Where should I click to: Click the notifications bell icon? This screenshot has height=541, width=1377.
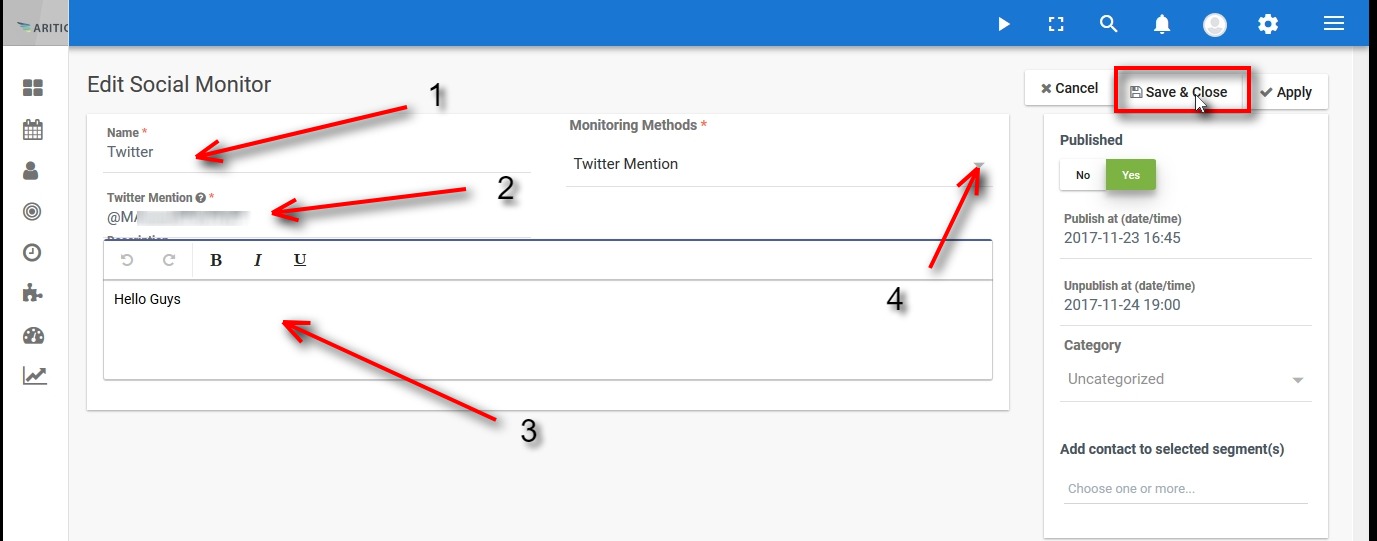[1162, 24]
